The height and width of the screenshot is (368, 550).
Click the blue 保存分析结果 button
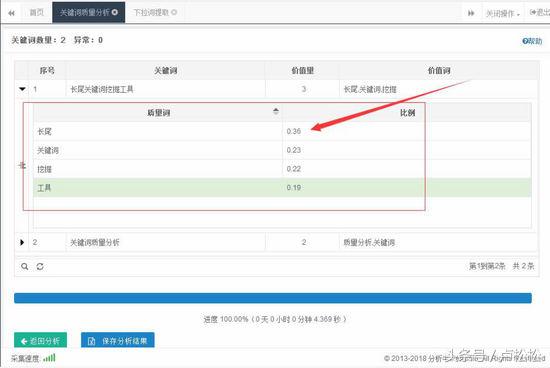118,340
